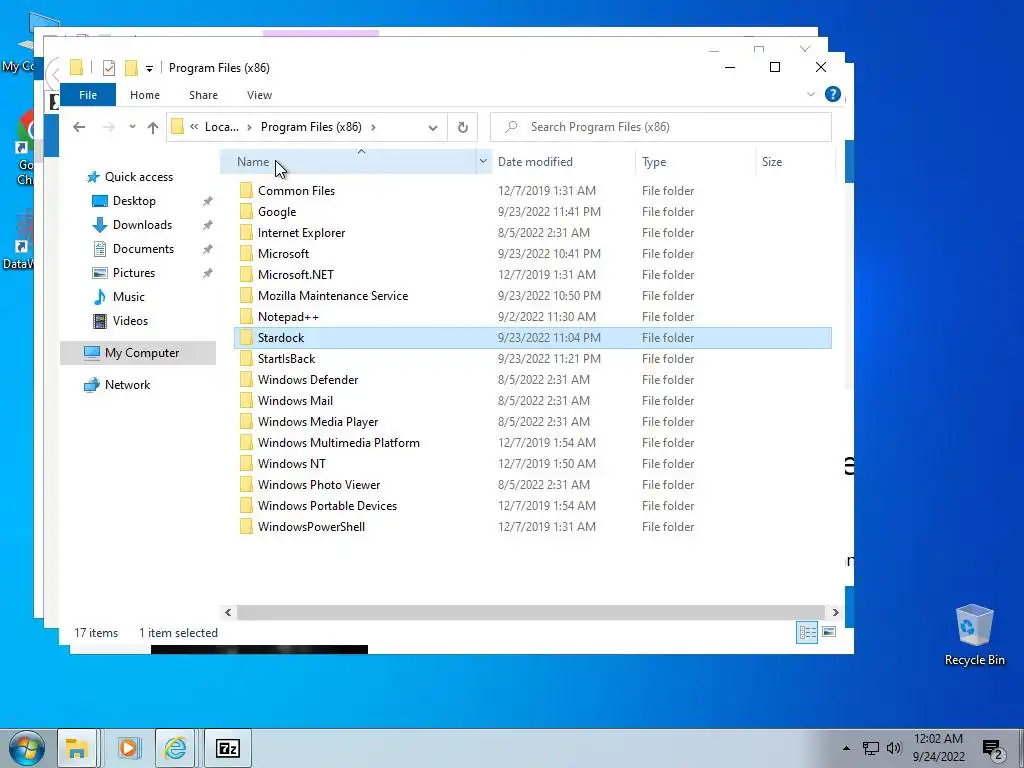Click the pin icon next to Desktop
1024x768 pixels.
(207, 201)
